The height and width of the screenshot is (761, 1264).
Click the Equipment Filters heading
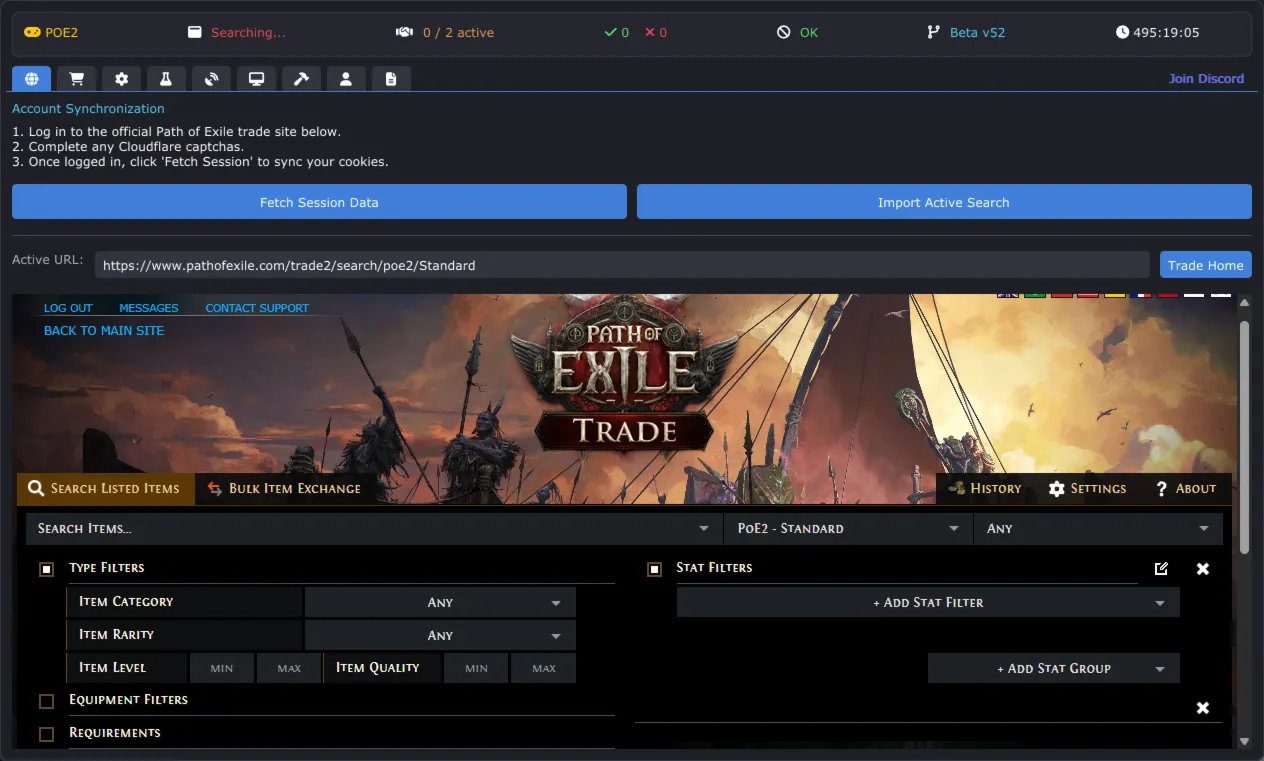(x=128, y=699)
